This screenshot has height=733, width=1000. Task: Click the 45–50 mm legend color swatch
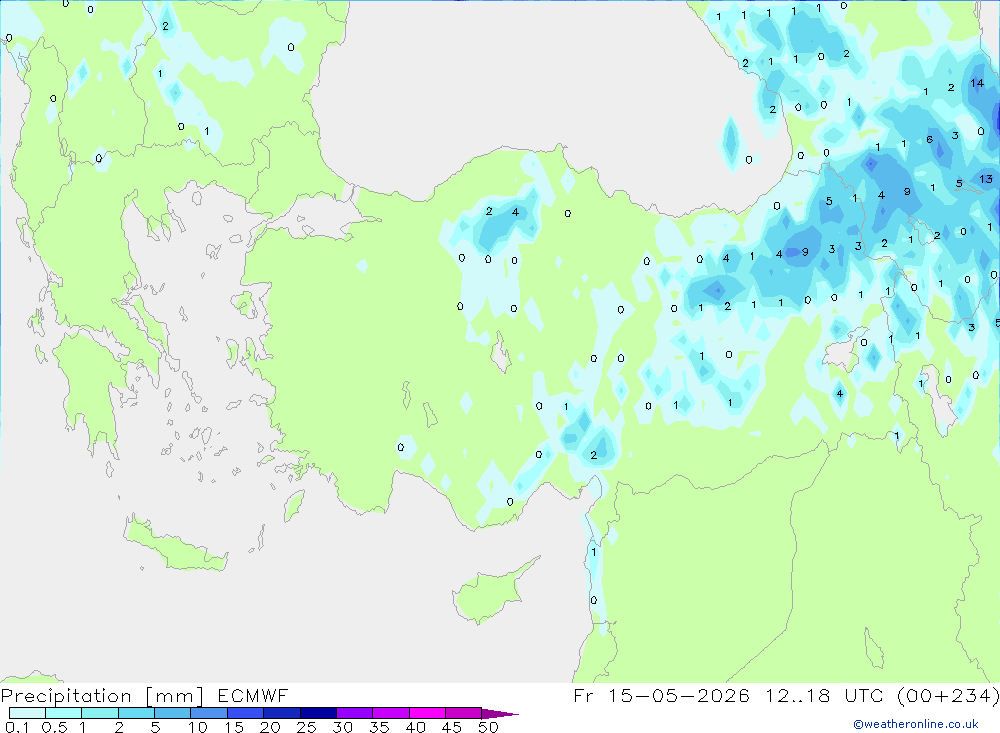pyautogui.click(x=464, y=713)
